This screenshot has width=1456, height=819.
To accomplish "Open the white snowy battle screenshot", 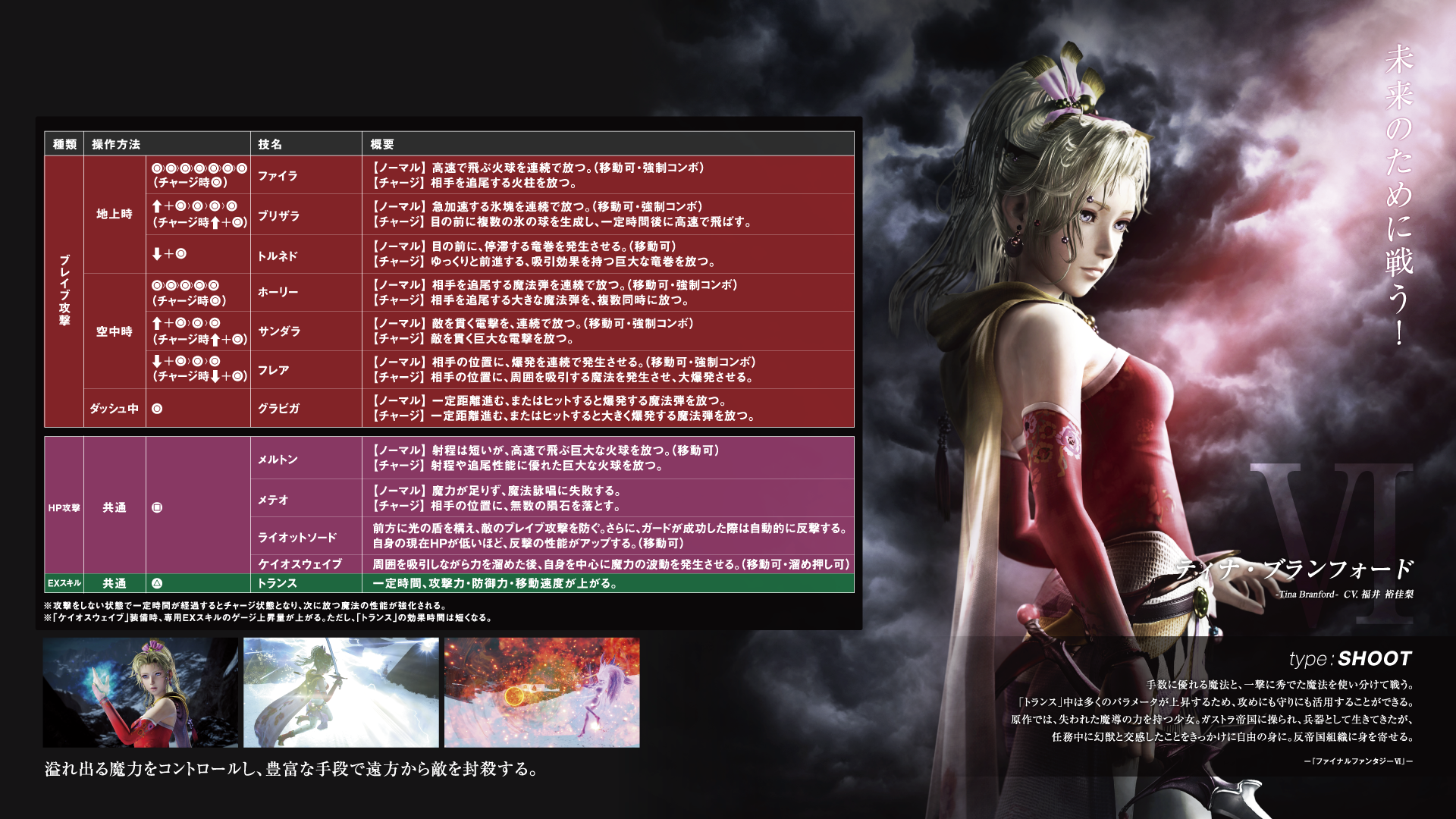I will (341, 692).
